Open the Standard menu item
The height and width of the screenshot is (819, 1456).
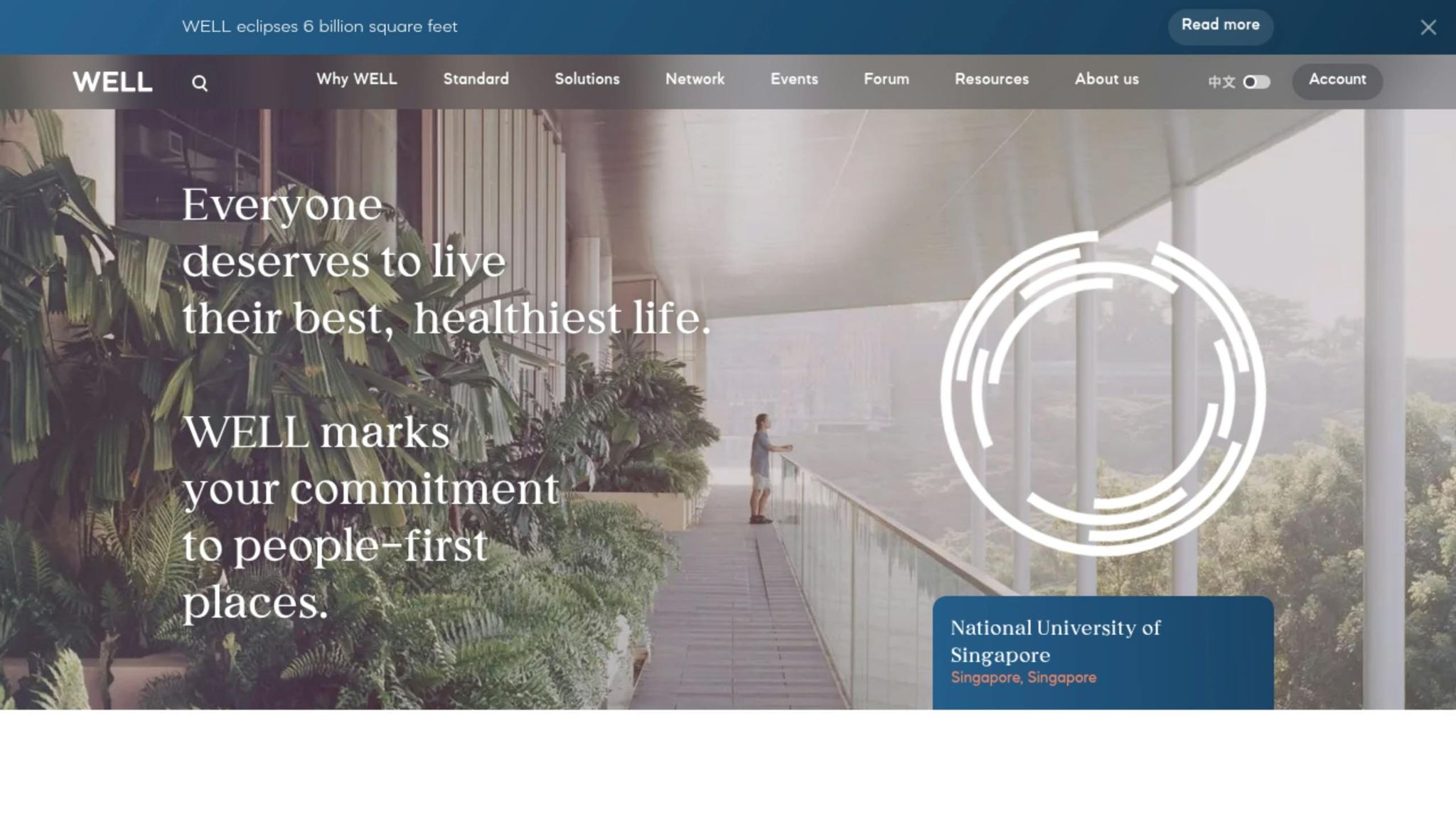476,80
